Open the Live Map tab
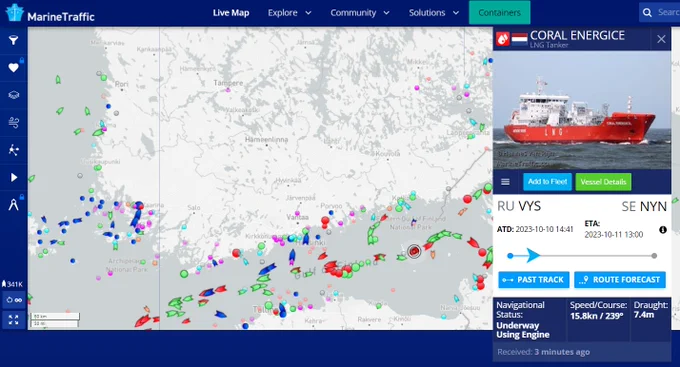The width and height of the screenshot is (680, 367). click(x=231, y=13)
